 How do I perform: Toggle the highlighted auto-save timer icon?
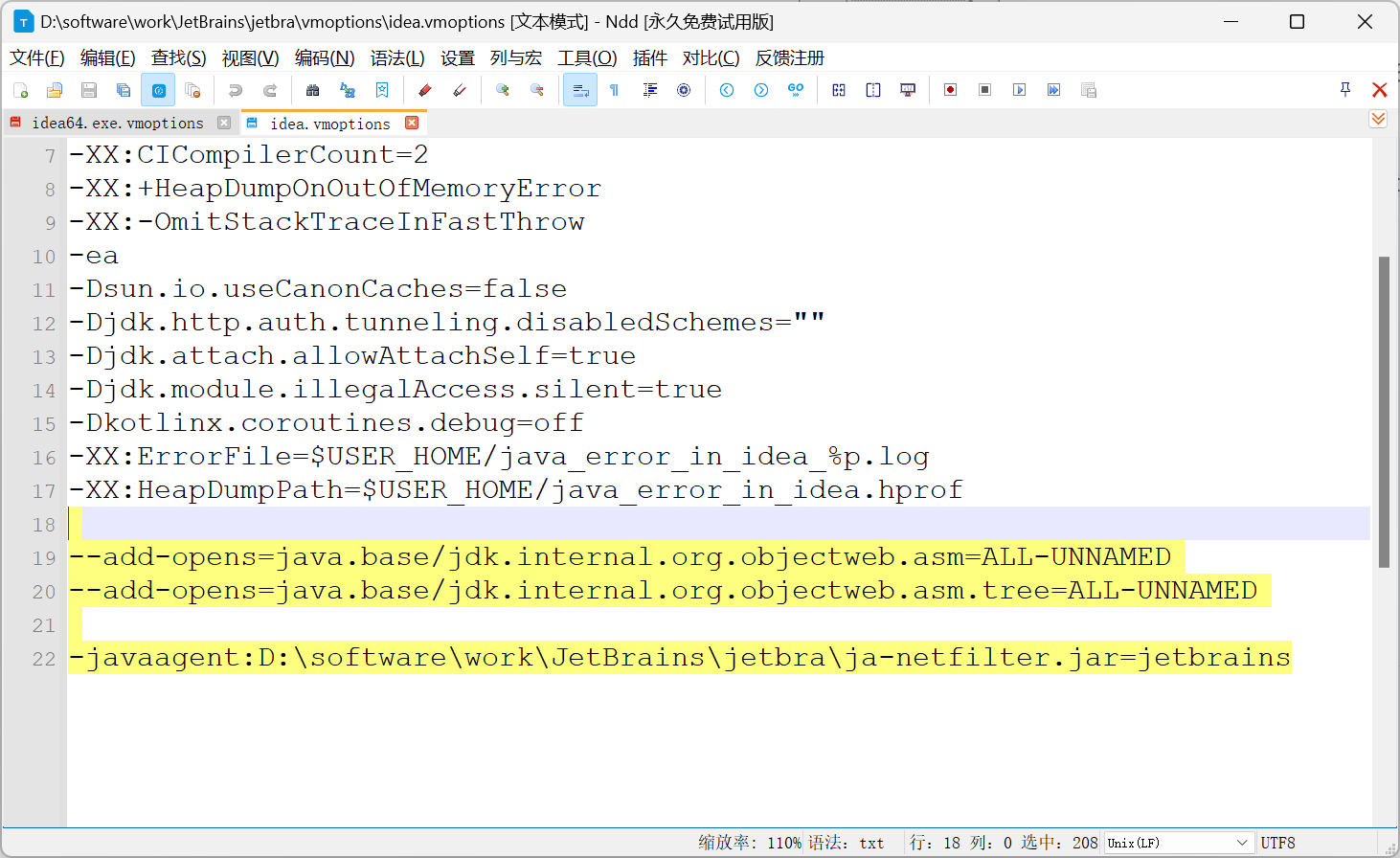[158, 90]
